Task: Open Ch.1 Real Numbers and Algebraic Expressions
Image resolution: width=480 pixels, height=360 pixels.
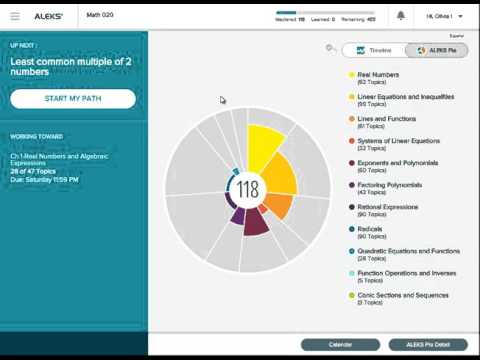Action: pyautogui.click(x=59, y=159)
